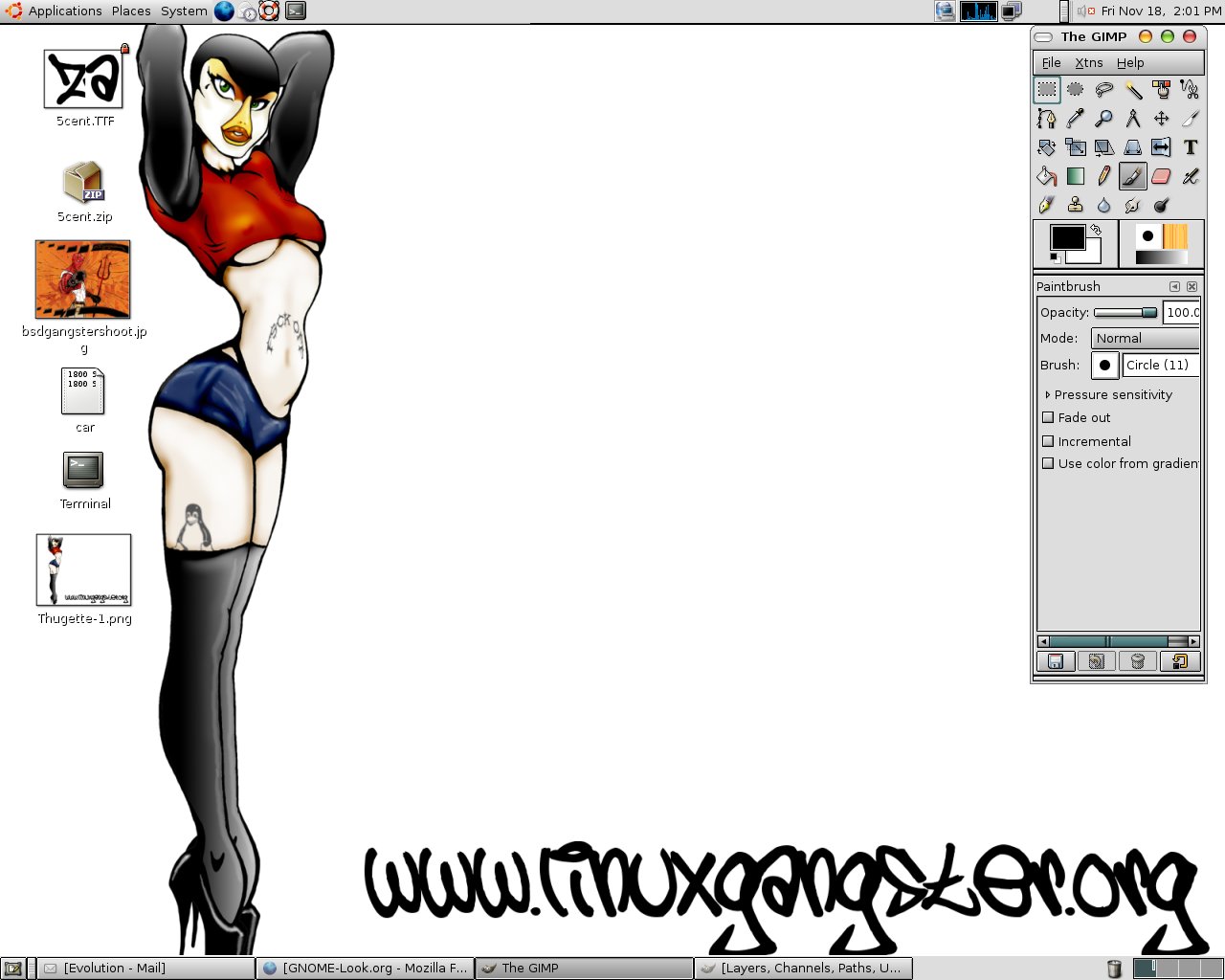Enable the Fade out checkbox
Image resolution: width=1225 pixels, height=980 pixels.
pyautogui.click(x=1048, y=417)
